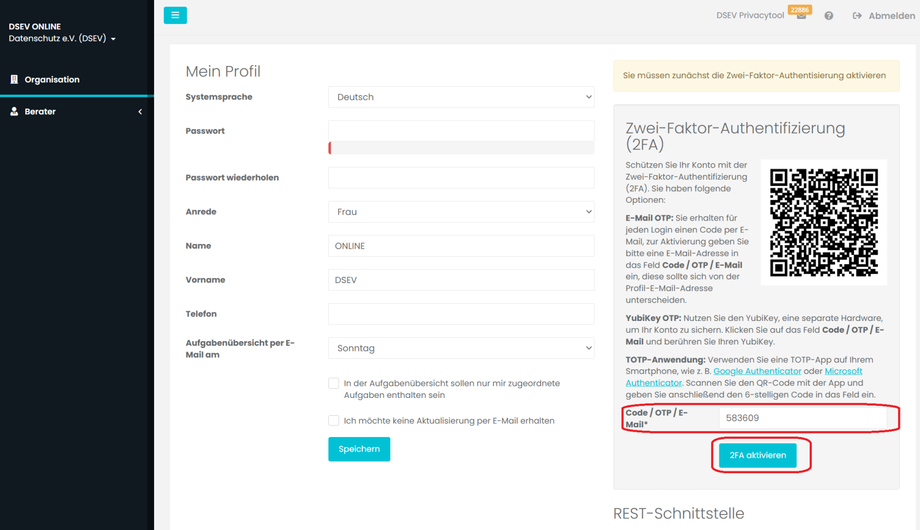Image resolution: width=920 pixels, height=530 pixels.
Task: Open the mail notifications envelope icon
Action: click(801, 16)
